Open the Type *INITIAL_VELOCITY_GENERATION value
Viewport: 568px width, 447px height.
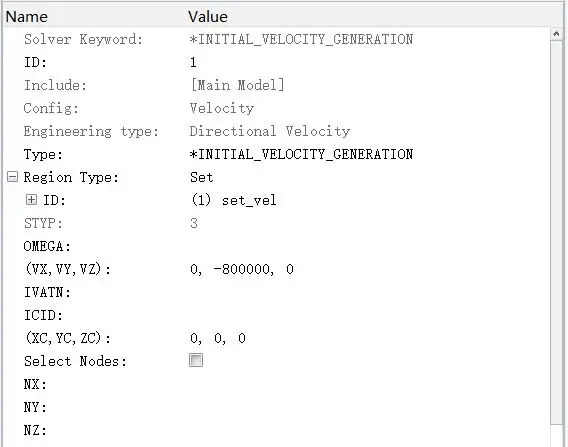(x=301, y=154)
